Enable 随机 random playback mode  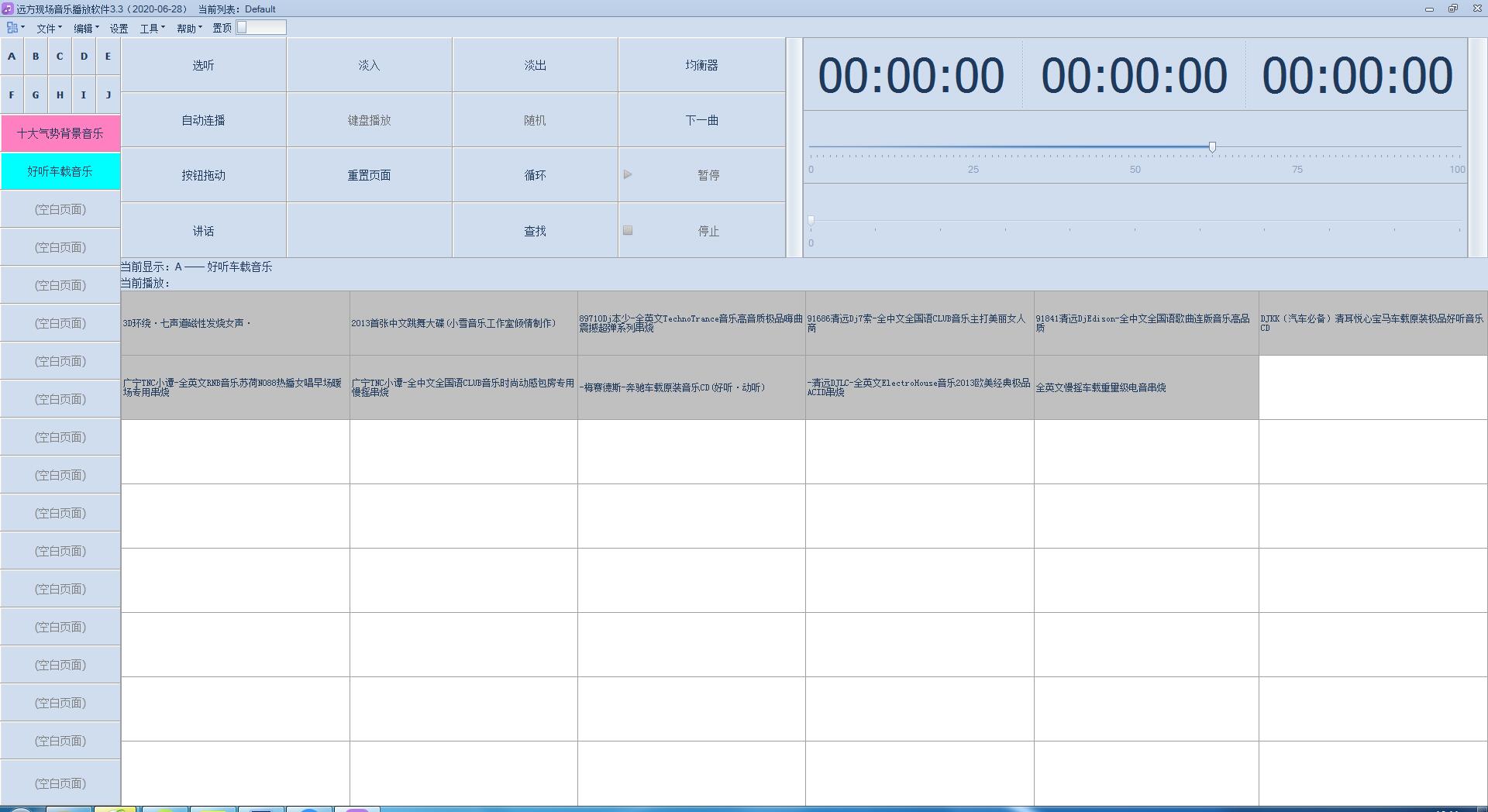coord(535,120)
